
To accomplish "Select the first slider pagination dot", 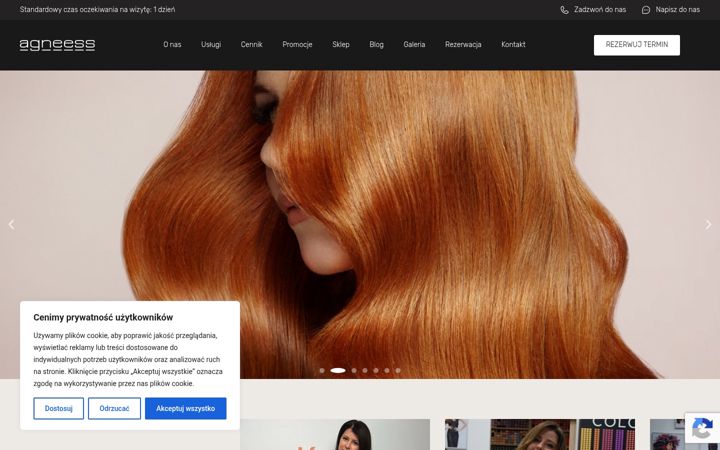I will (322, 370).
